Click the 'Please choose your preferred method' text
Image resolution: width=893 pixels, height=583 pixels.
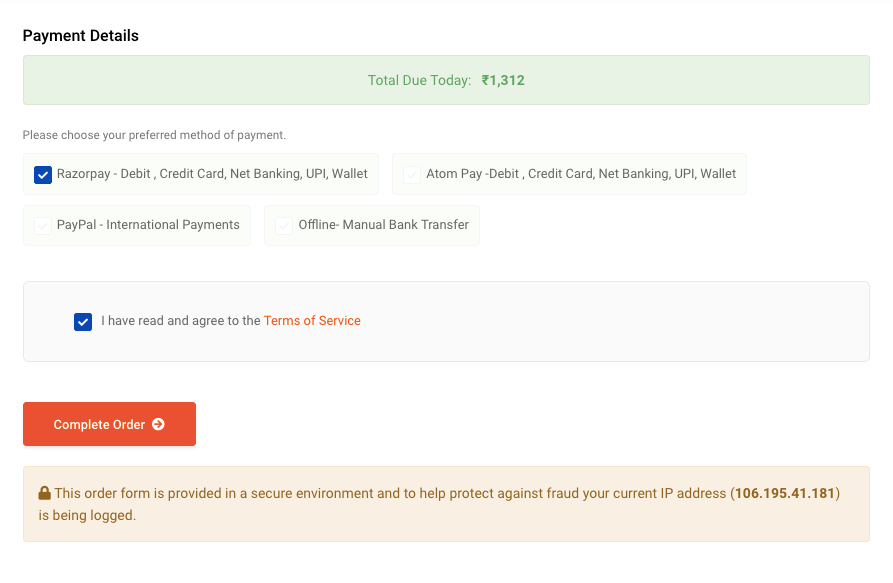click(x=154, y=135)
